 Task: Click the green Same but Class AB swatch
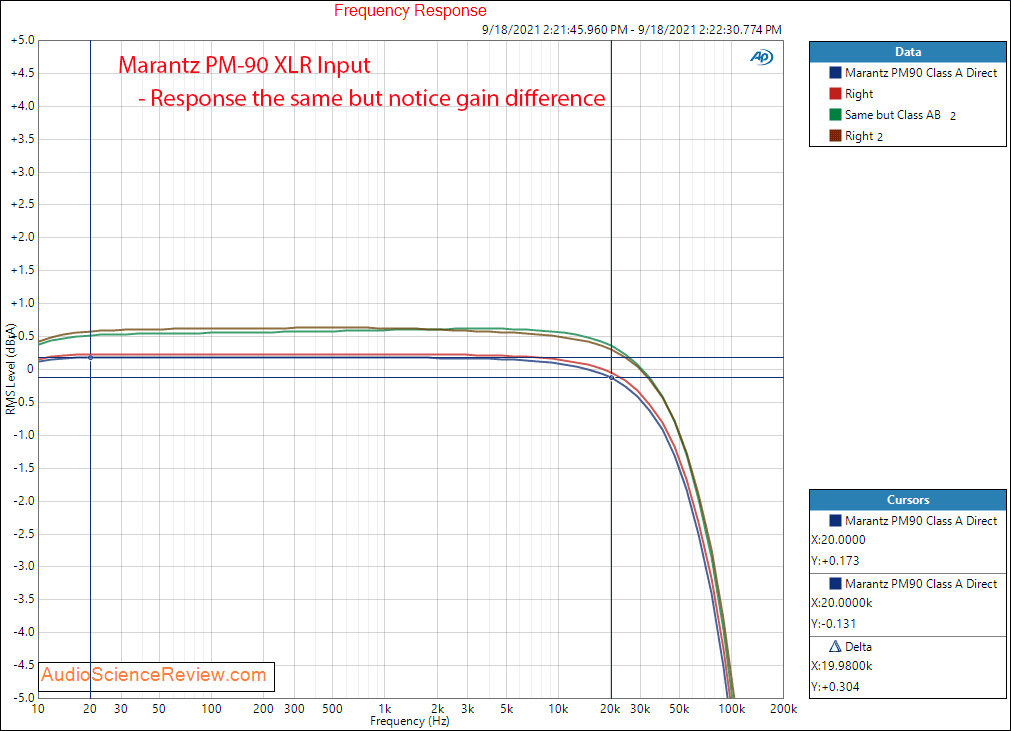835,115
